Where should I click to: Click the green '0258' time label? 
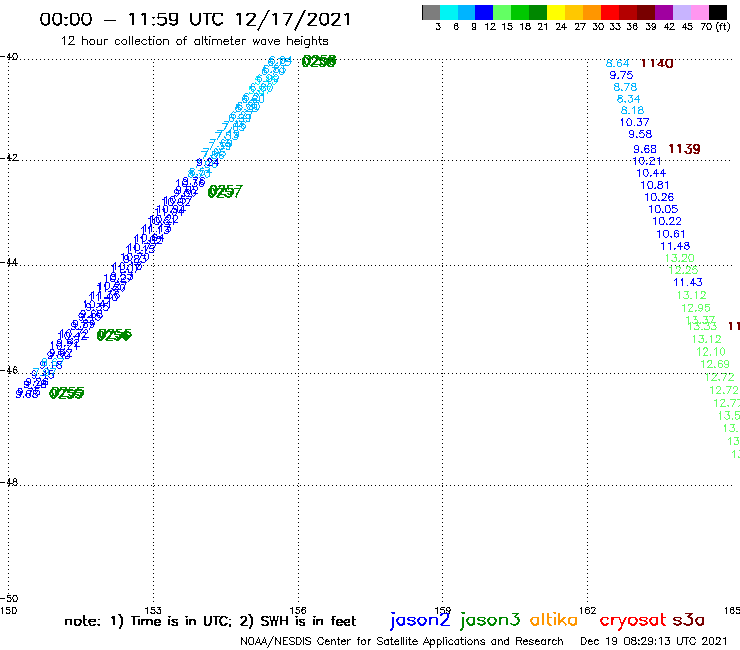click(x=319, y=61)
